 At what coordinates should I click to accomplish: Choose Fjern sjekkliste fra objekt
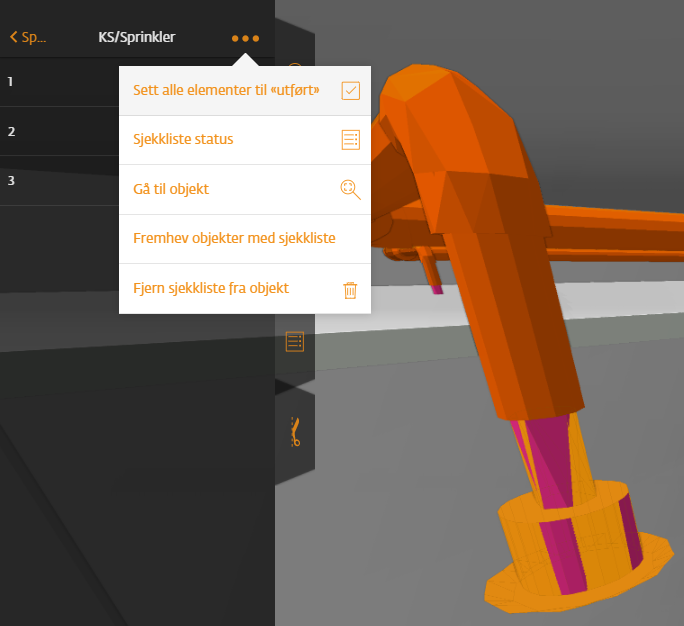245,288
